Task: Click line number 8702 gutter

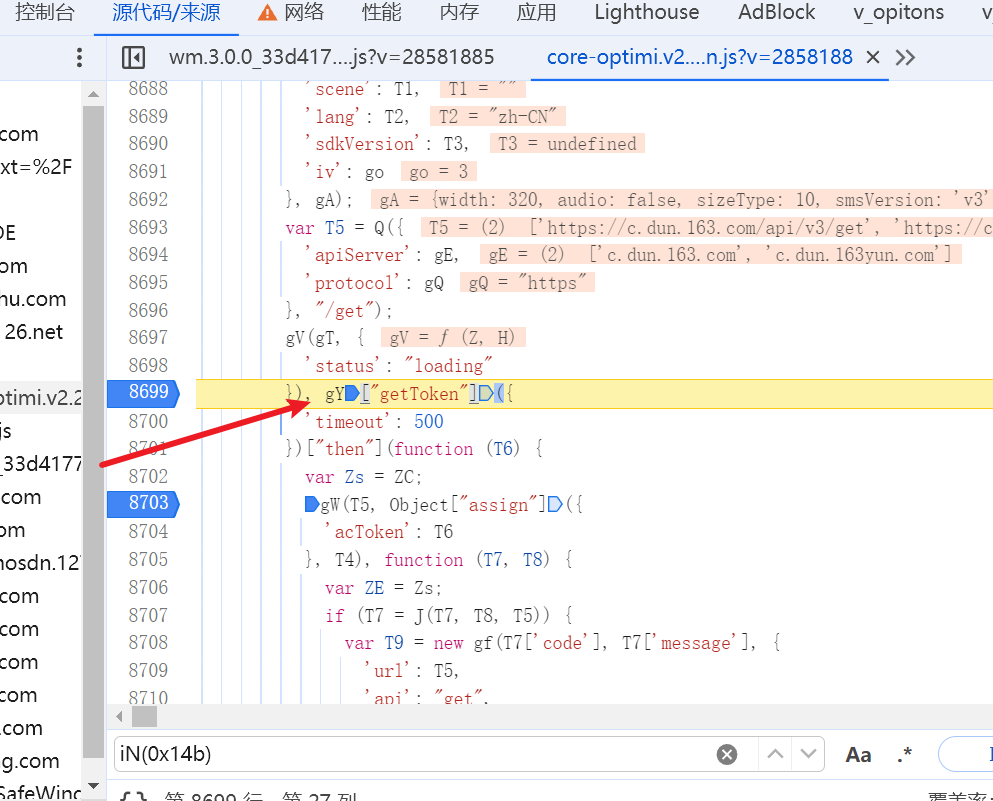Action: (x=148, y=476)
